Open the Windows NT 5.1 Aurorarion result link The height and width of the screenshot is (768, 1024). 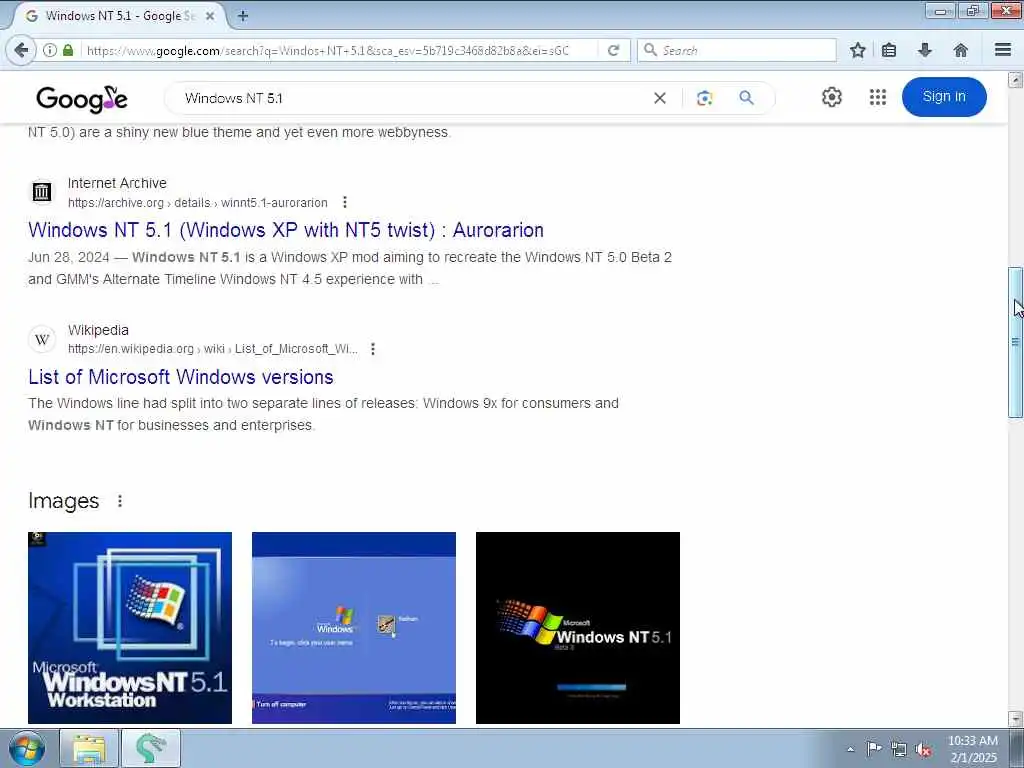click(x=285, y=230)
